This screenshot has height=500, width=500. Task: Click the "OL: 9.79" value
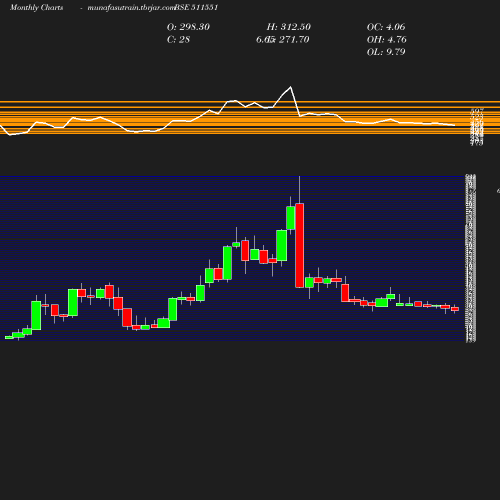click(x=386, y=52)
